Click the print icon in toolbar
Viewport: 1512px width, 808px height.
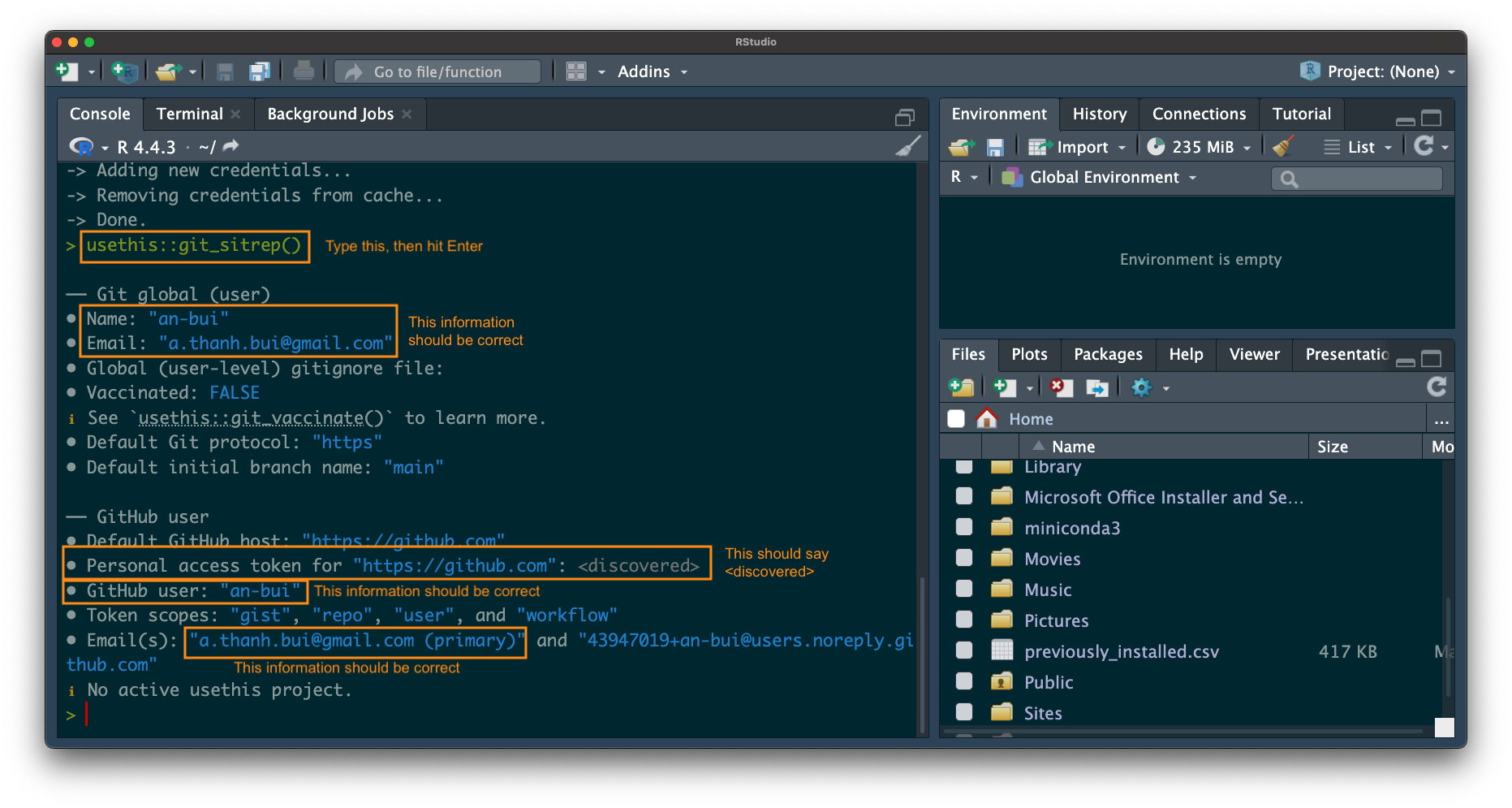[304, 71]
